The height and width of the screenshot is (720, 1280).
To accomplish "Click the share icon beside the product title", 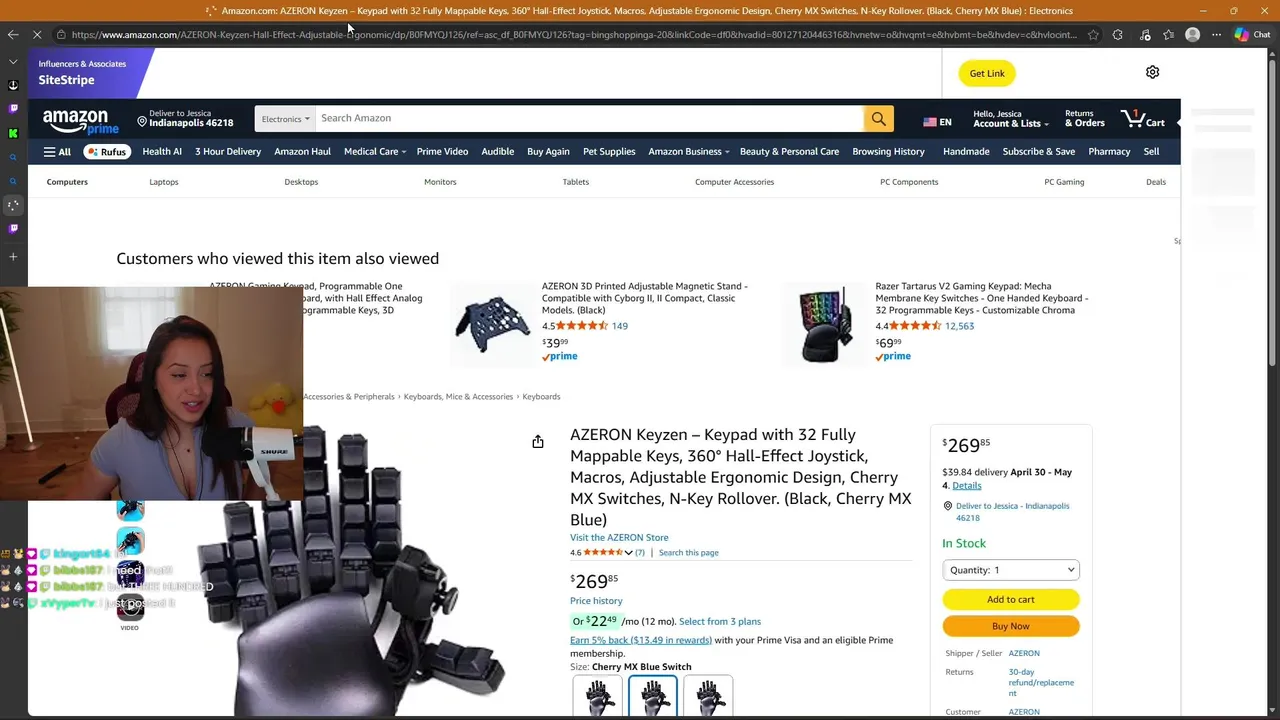I will coord(538,441).
